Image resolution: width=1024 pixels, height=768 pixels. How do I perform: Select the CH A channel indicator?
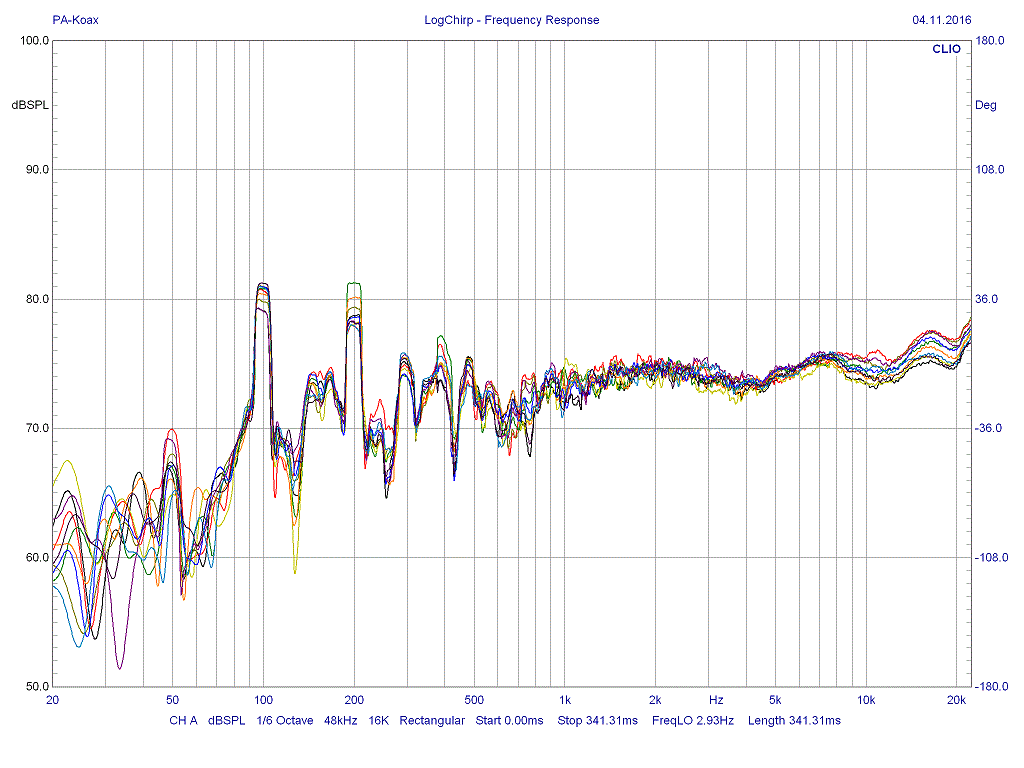tap(183, 720)
